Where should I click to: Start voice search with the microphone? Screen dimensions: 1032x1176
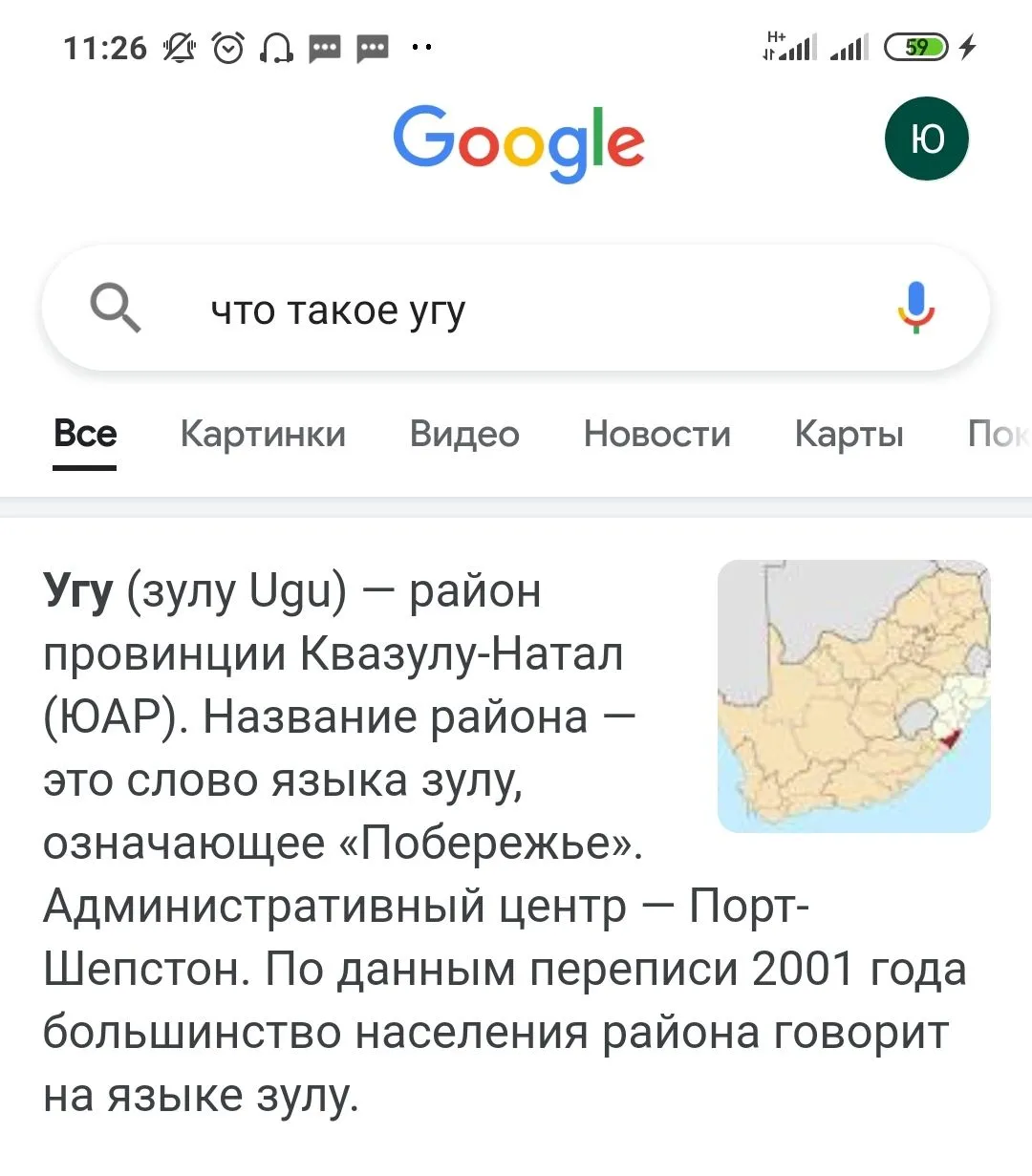pos(915,308)
